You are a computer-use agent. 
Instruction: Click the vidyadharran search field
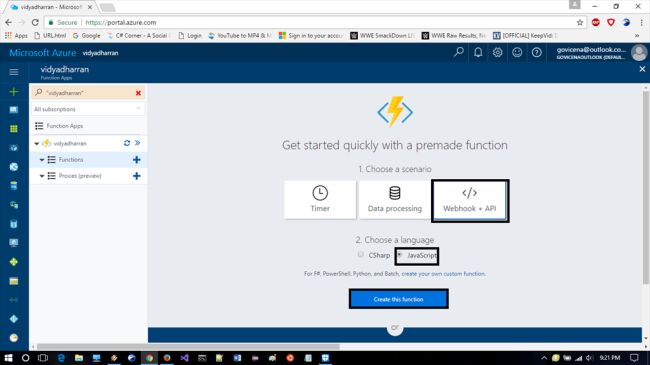87,93
